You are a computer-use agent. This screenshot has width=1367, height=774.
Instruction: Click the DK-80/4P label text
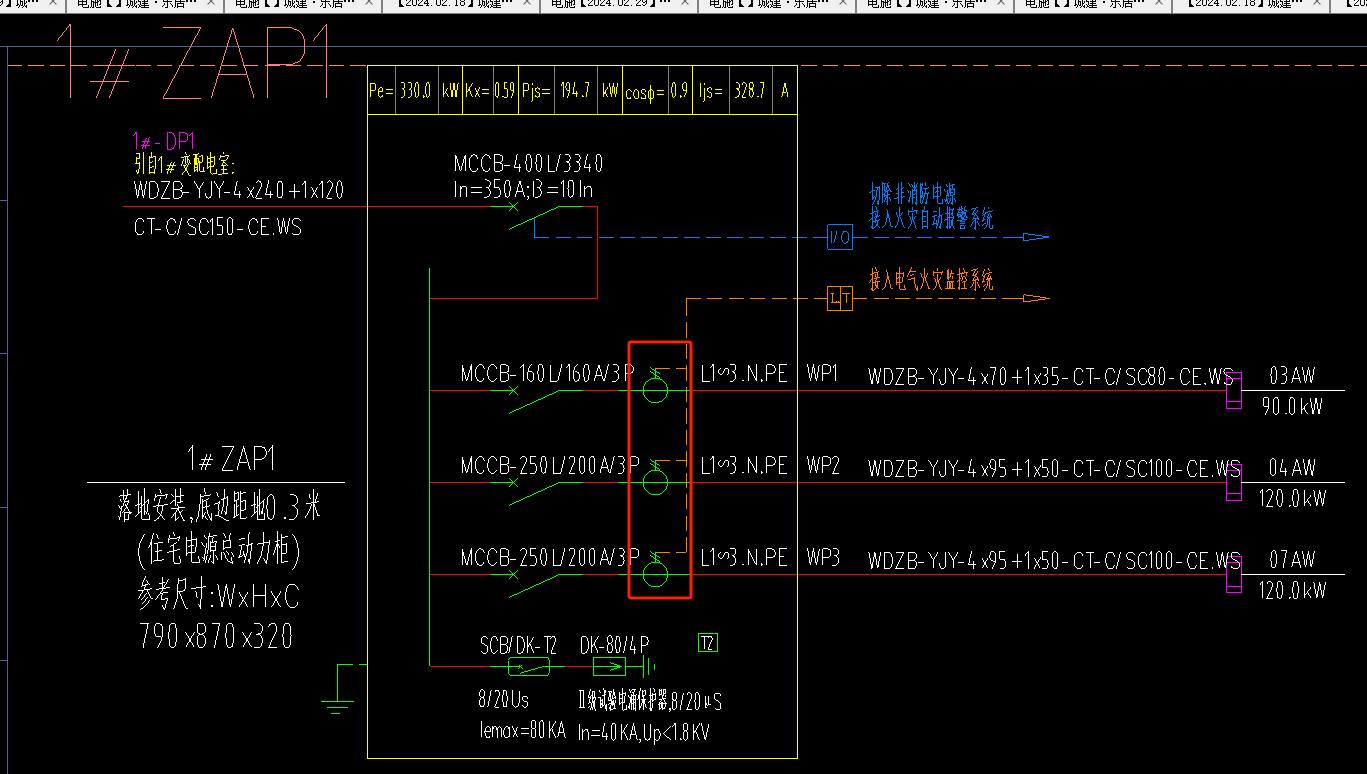tap(615, 646)
